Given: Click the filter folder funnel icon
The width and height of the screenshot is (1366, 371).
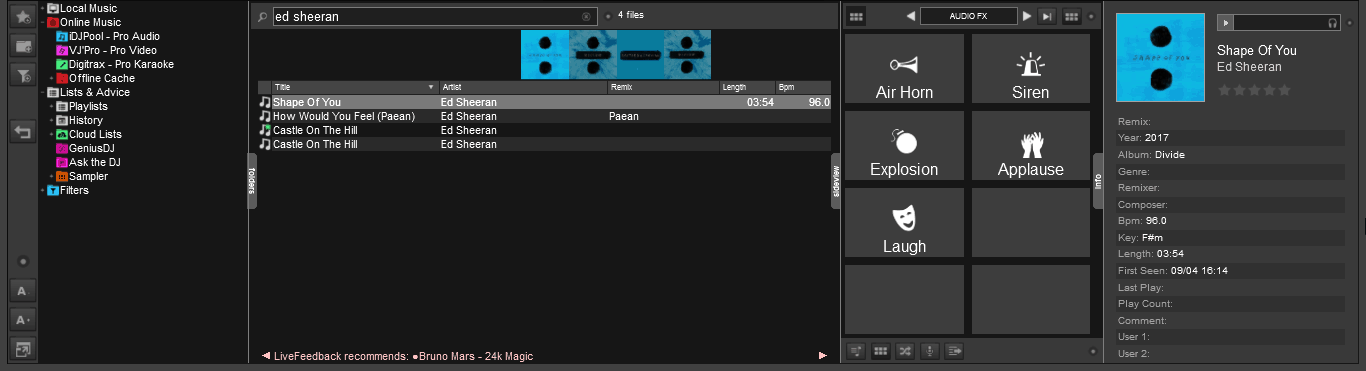Looking at the screenshot, I should point(23,74).
